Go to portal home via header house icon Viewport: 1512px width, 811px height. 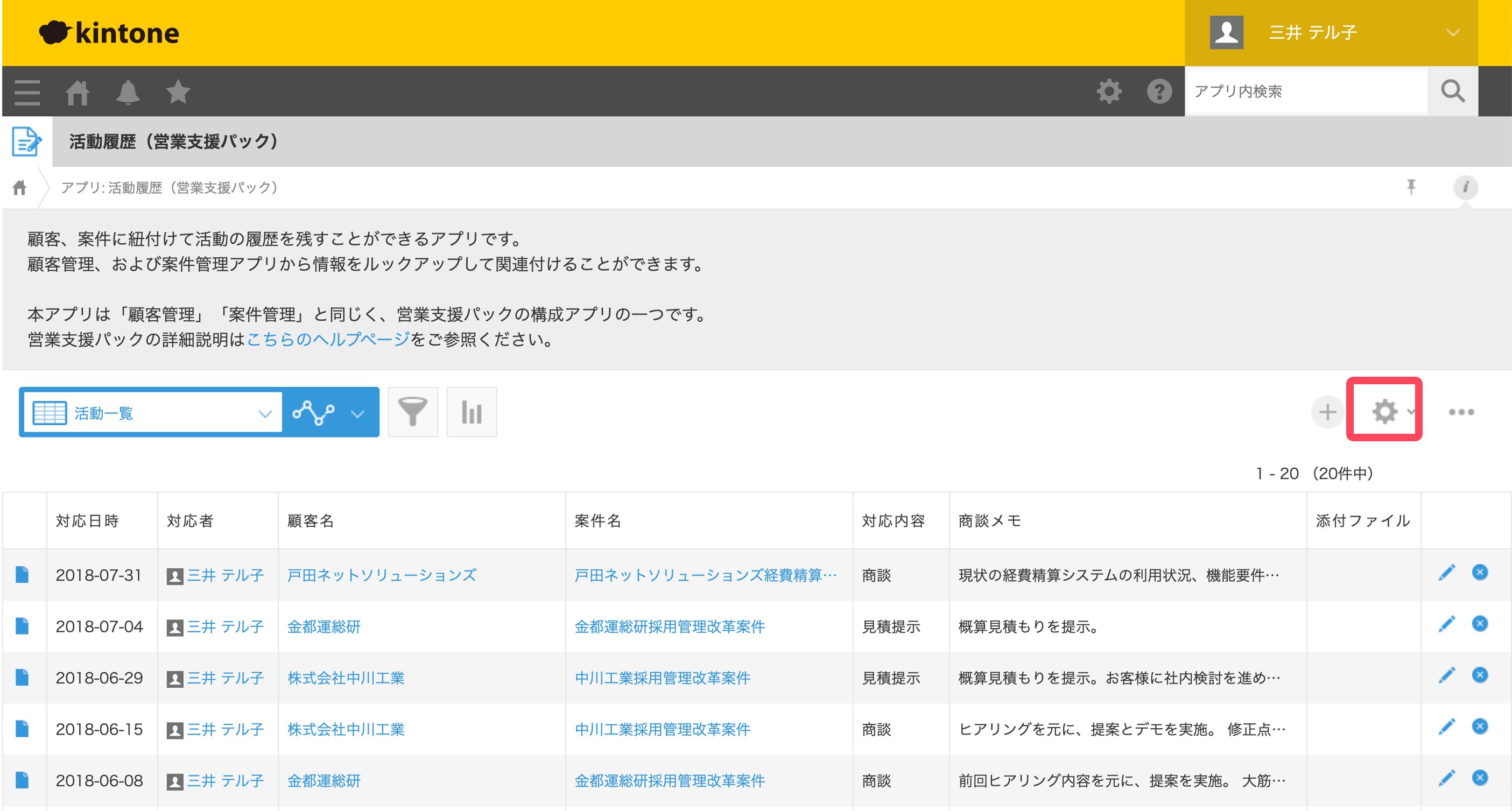click(78, 92)
